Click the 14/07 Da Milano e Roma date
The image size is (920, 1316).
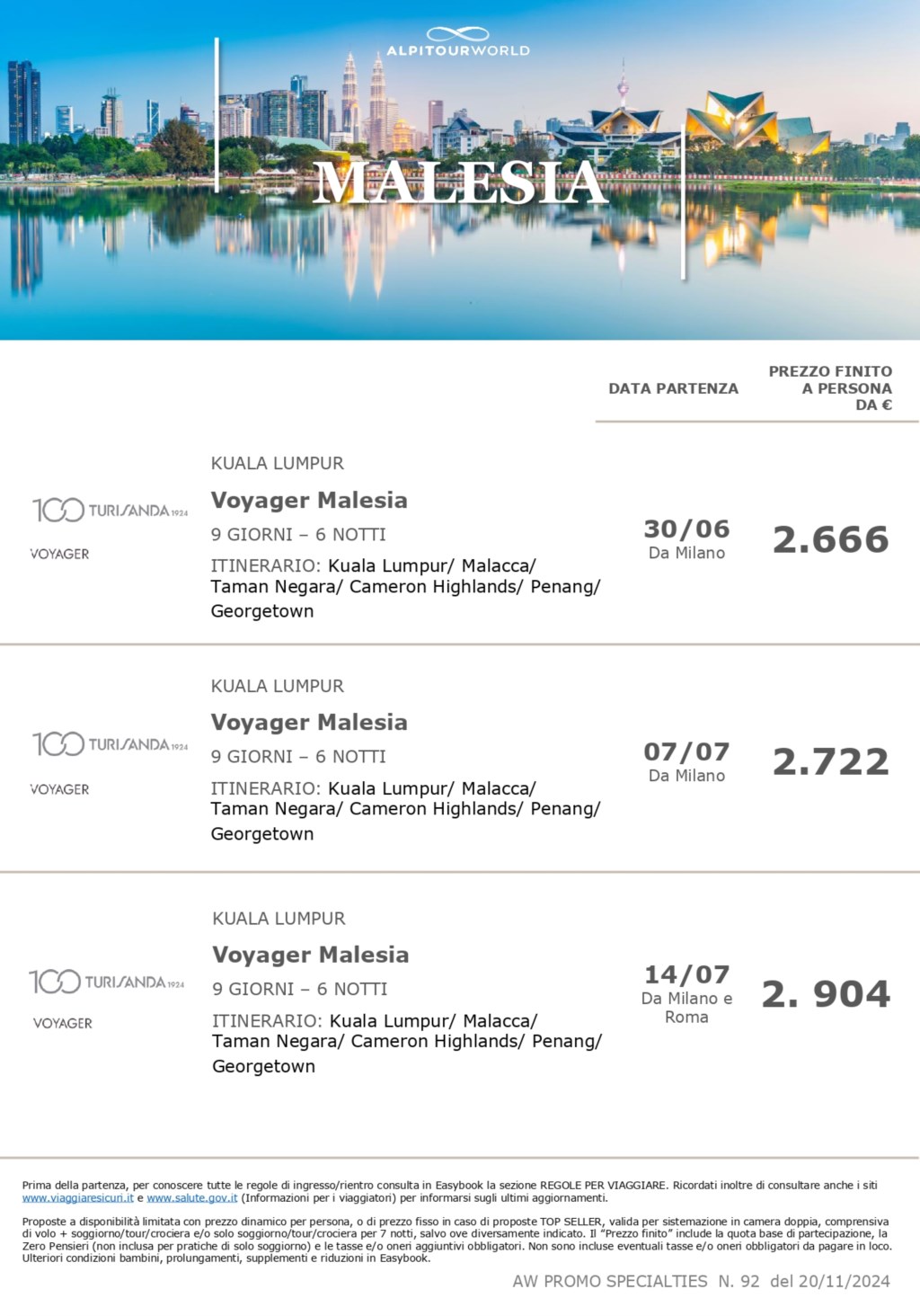coord(687,994)
